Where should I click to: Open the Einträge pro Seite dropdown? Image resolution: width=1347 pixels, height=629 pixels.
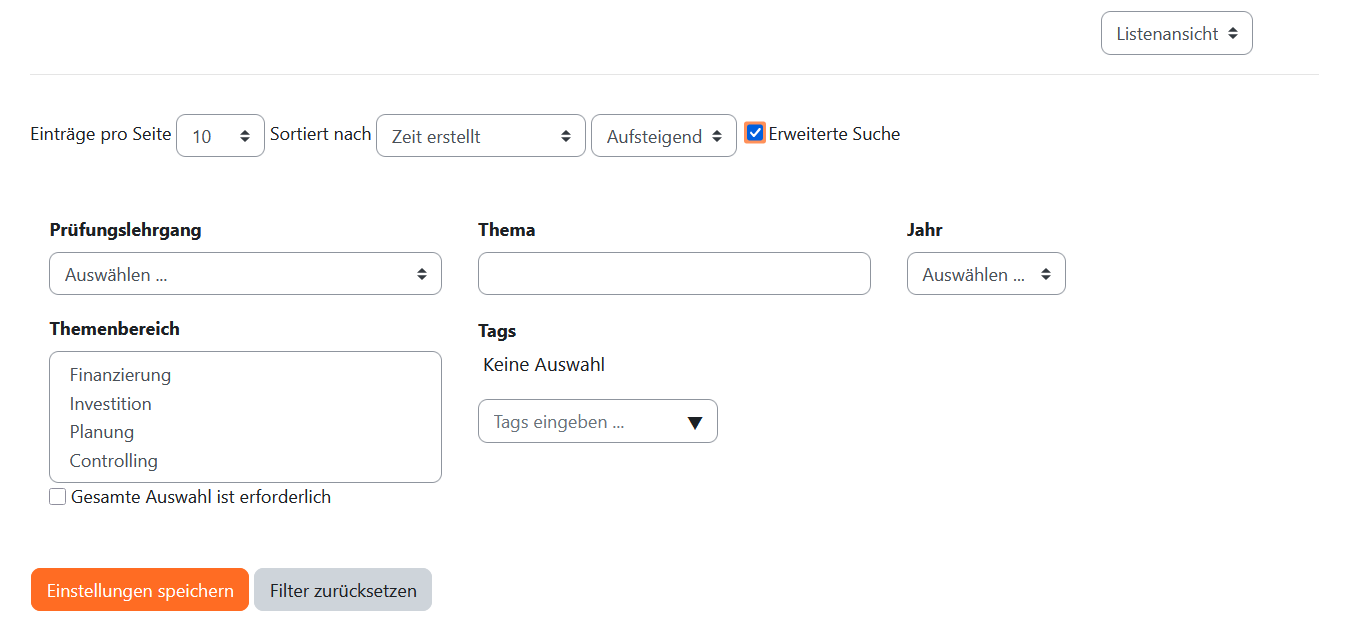point(220,136)
